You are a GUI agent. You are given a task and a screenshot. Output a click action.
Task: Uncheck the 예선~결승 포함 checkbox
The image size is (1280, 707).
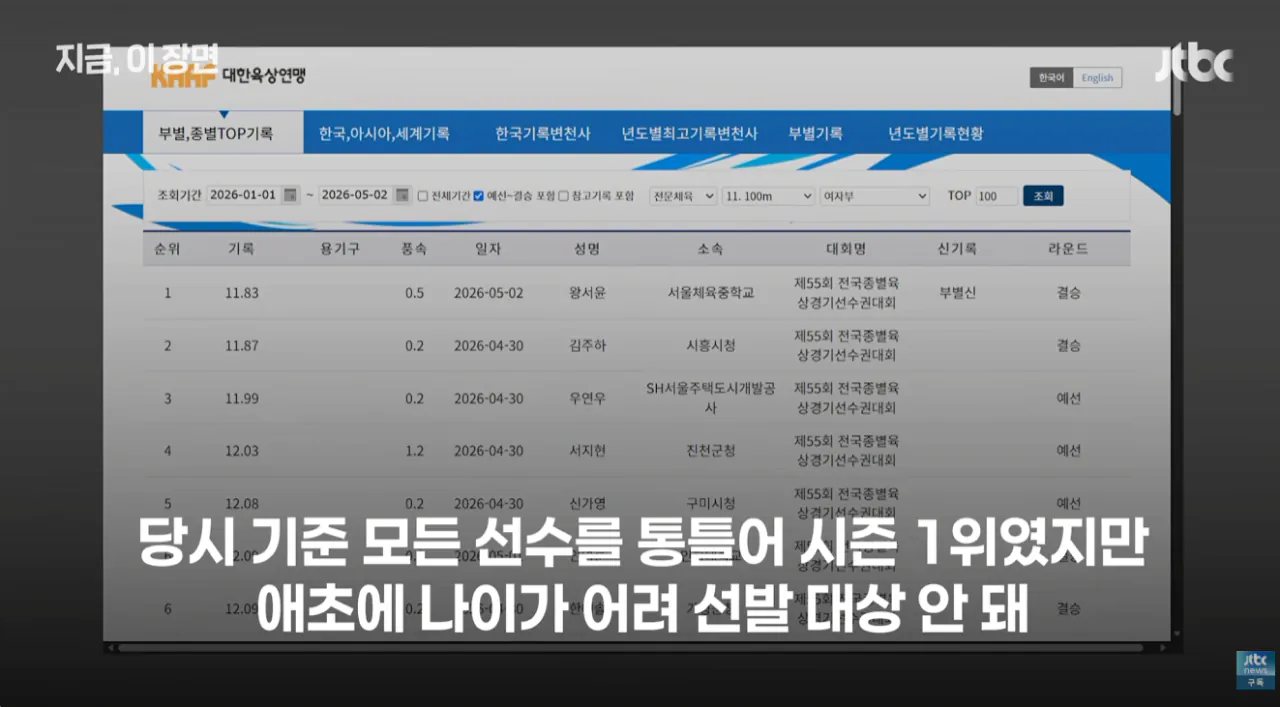[x=478, y=196]
